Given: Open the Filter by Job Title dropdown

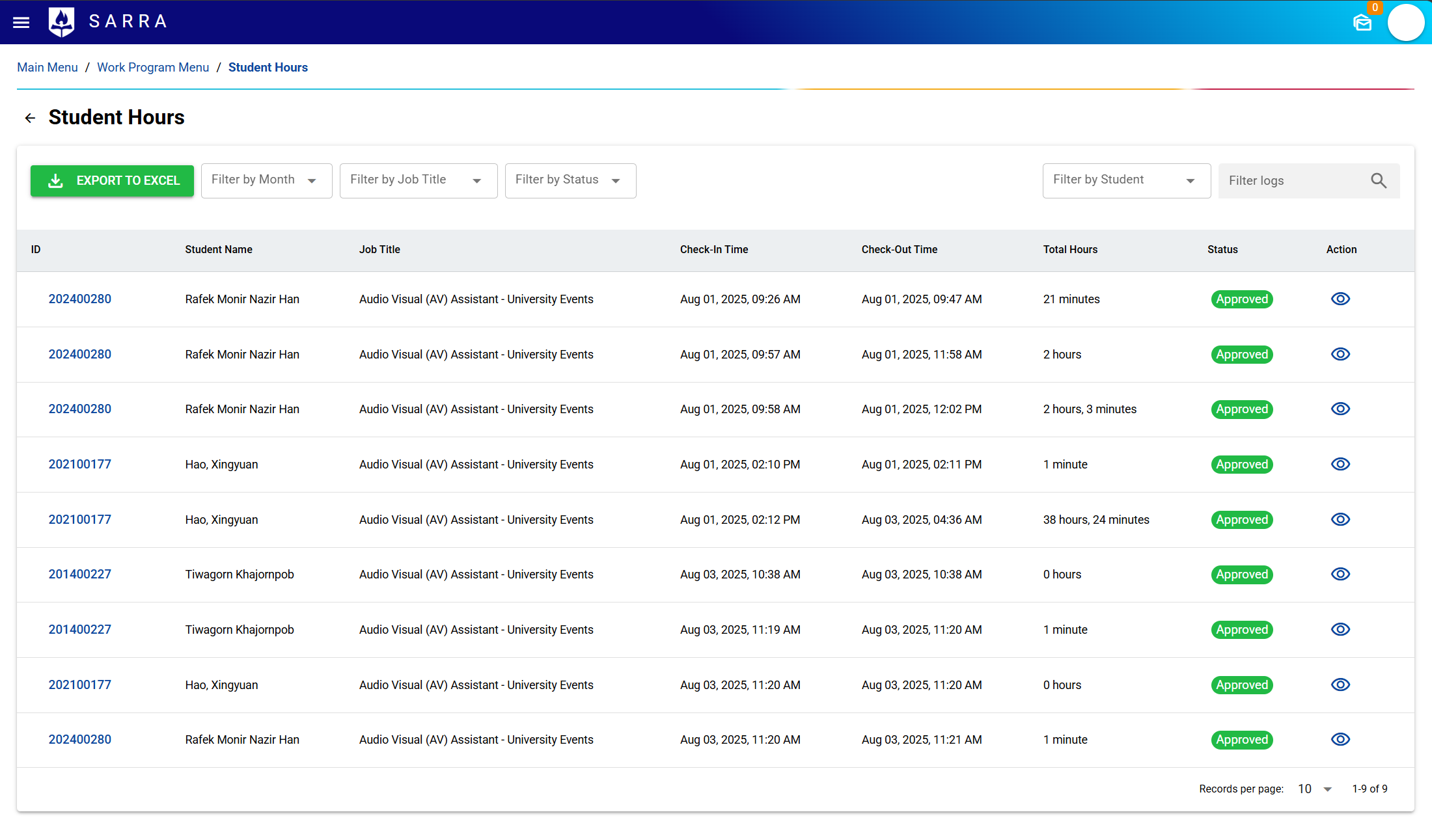Looking at the screenshot, I should tap(418, 181).
